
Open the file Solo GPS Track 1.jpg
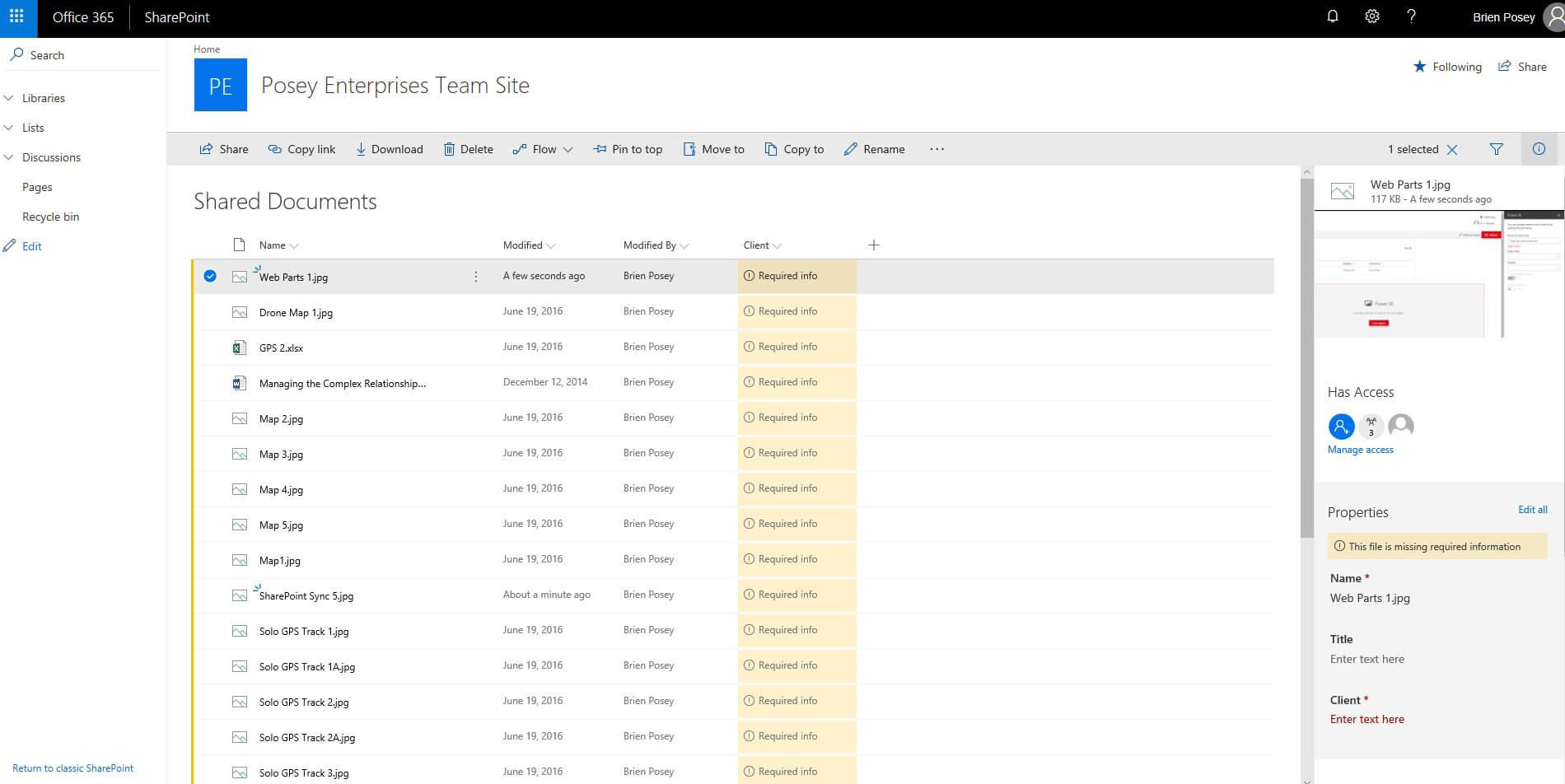304,632
